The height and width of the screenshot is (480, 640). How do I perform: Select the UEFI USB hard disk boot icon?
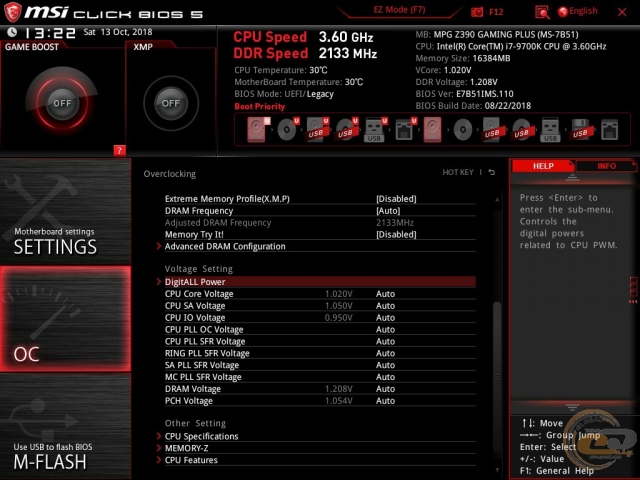coord(318,129)
